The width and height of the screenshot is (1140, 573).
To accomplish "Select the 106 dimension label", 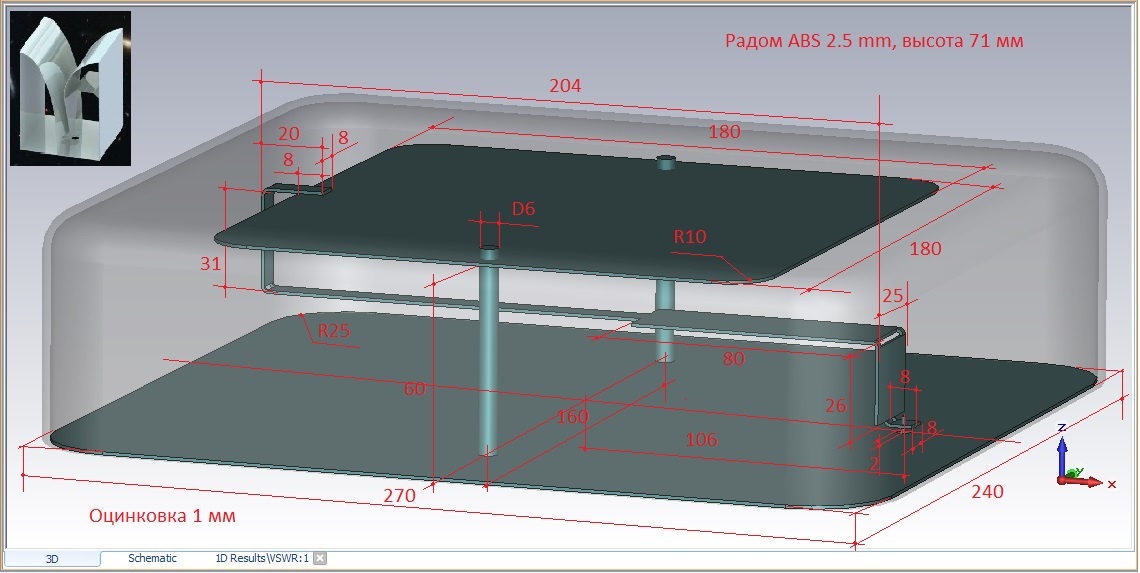I will tap(702, 439).
